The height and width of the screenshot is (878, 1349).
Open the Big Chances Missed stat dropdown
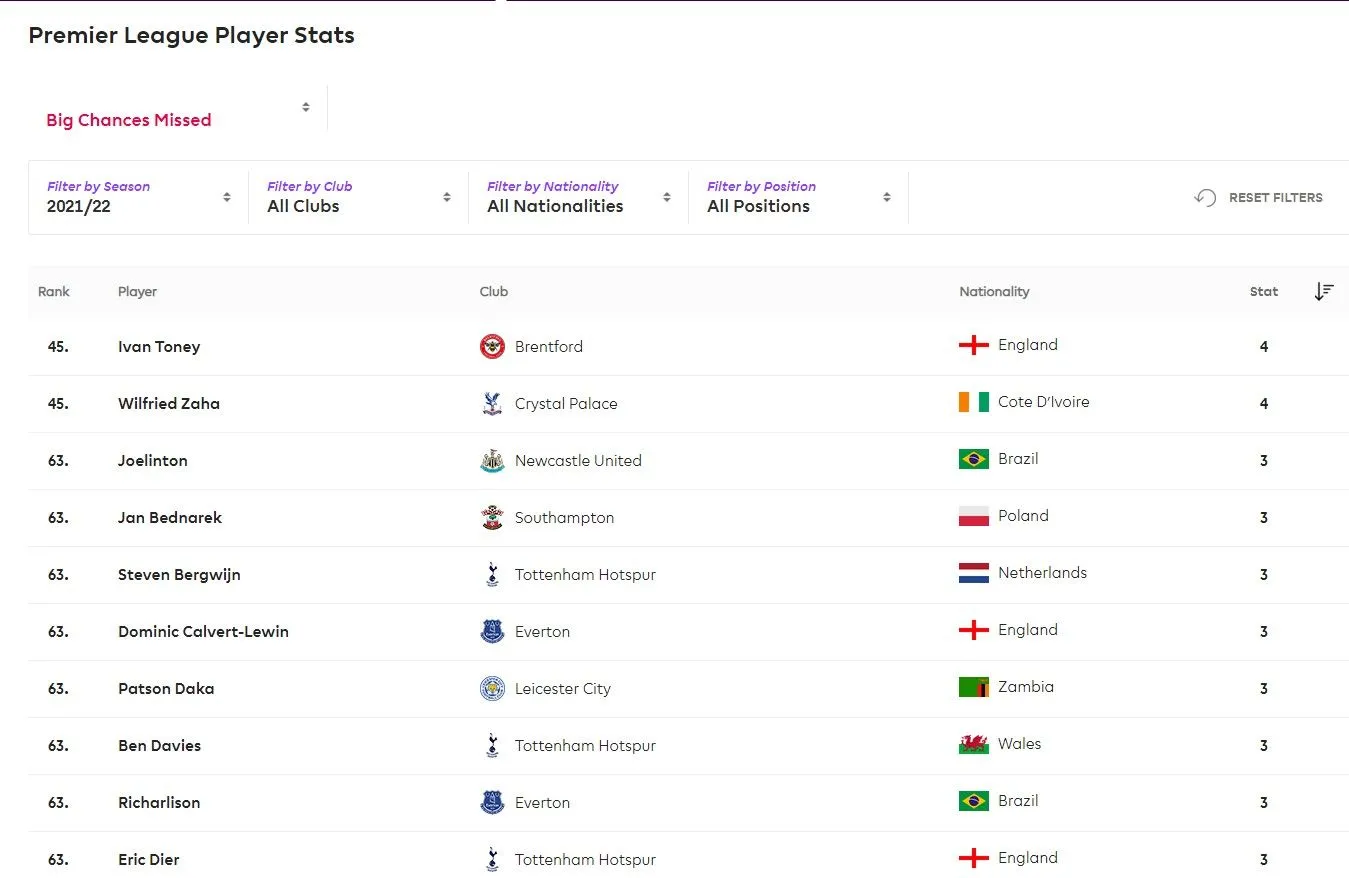point(177,110)
